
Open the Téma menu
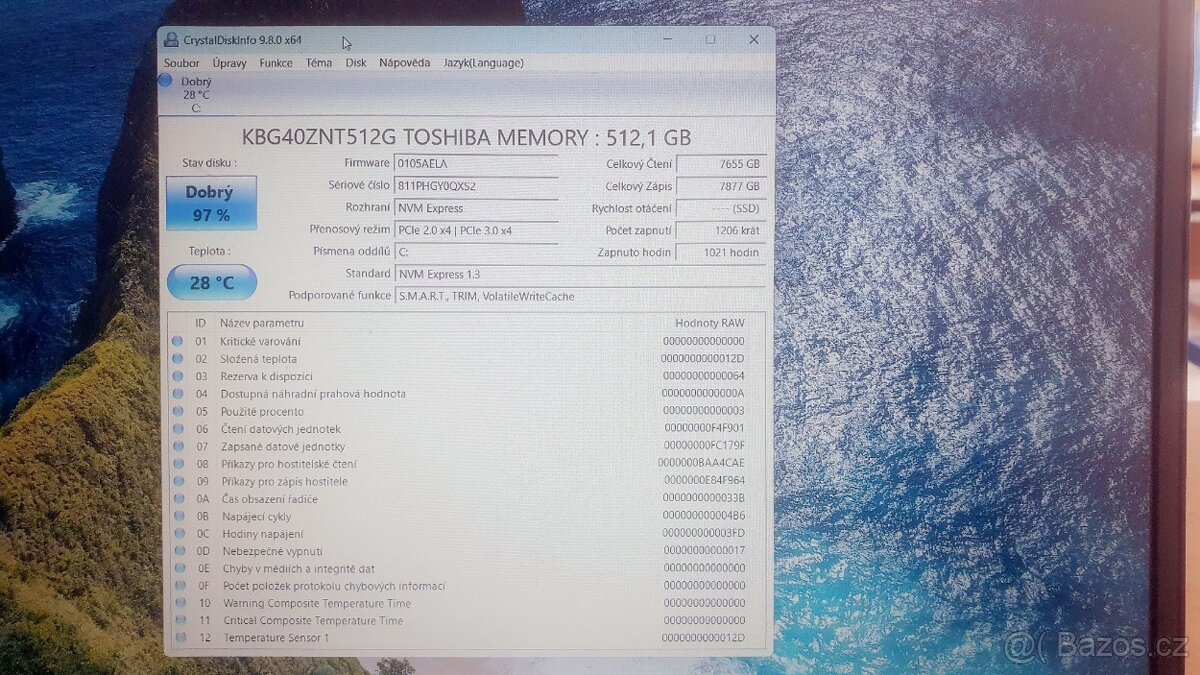pos(319,63)
